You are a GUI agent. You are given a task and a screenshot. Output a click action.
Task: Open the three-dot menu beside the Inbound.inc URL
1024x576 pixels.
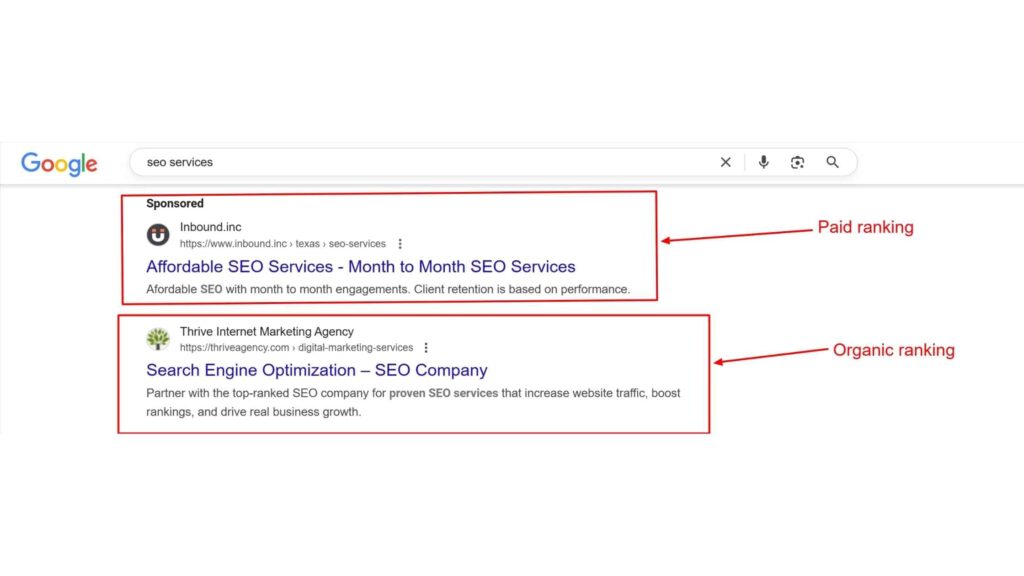pyautogui.click(x=400, y=244)
